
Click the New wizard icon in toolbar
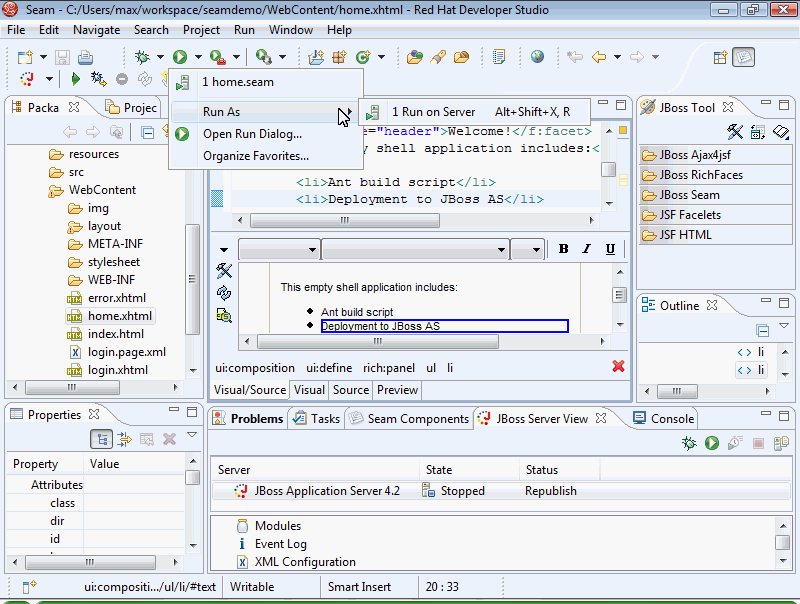[25, 57]
